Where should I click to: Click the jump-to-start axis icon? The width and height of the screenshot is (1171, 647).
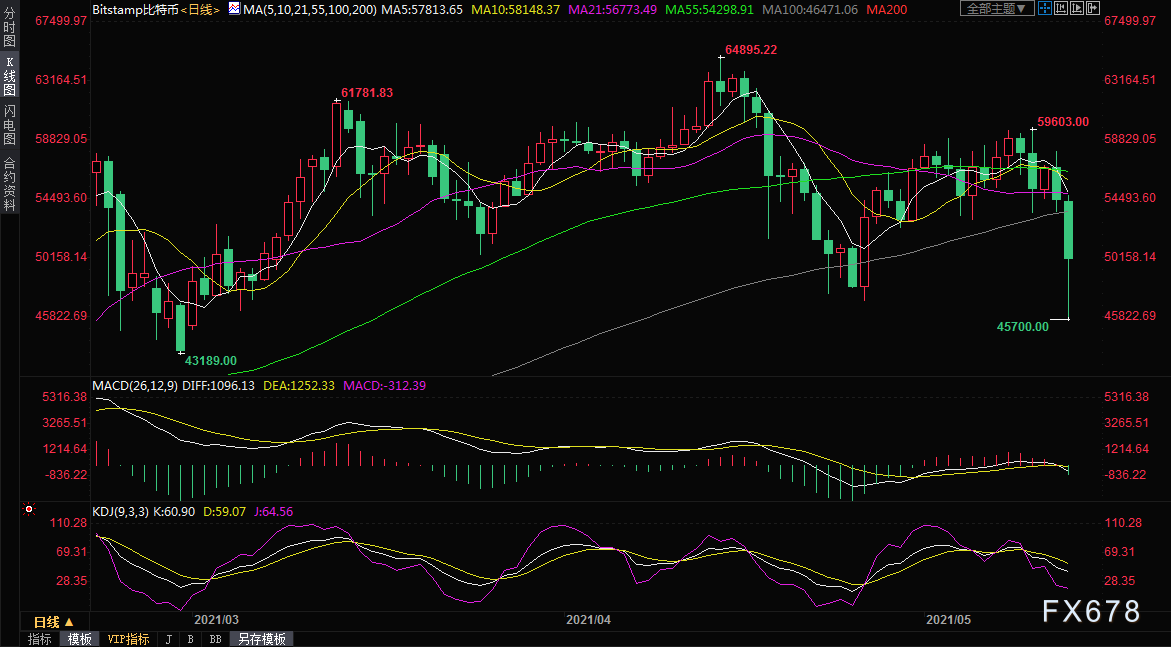click(x=1061, y=8)
